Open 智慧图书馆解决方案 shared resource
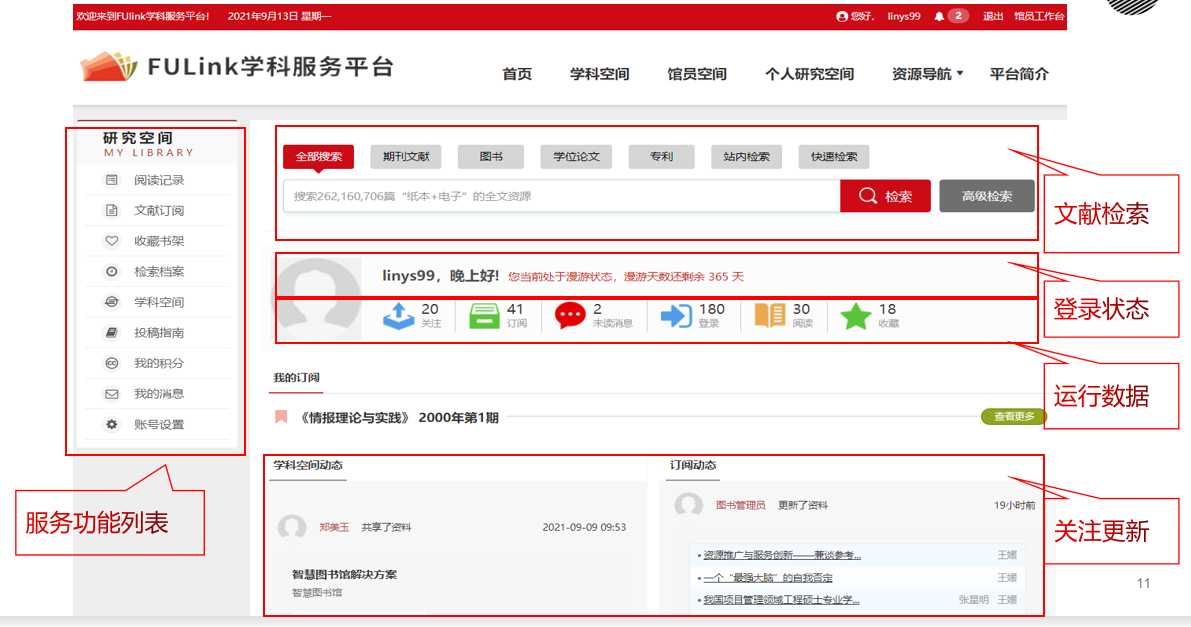This screenshot has height=627, width=1191. [x=344, y=575]
